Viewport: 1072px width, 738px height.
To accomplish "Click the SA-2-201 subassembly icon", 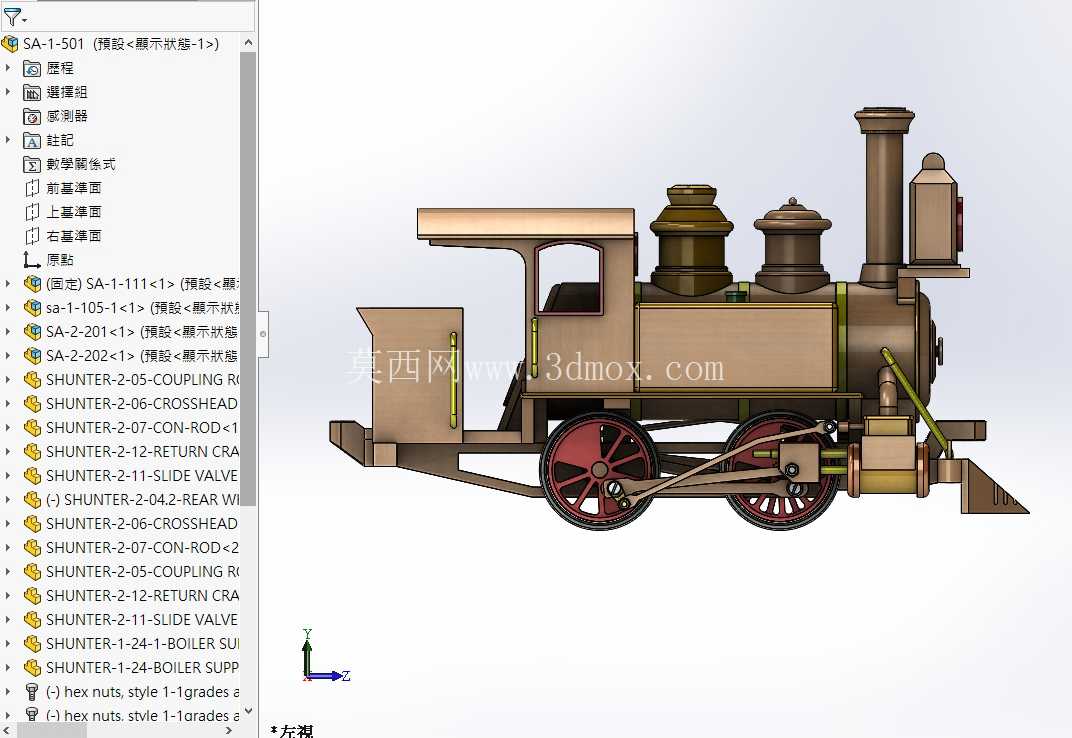I will (x=32, y=332).
